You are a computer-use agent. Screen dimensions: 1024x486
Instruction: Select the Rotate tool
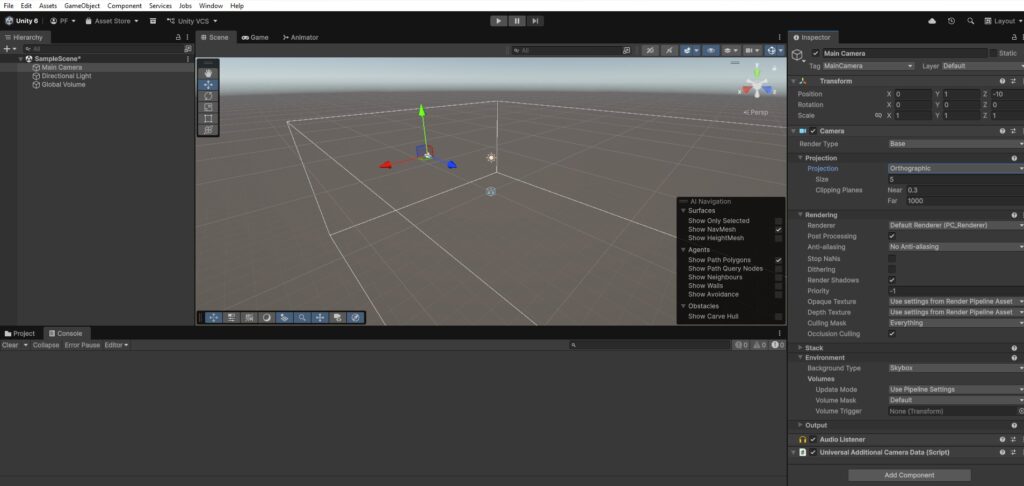pos(208,96)
